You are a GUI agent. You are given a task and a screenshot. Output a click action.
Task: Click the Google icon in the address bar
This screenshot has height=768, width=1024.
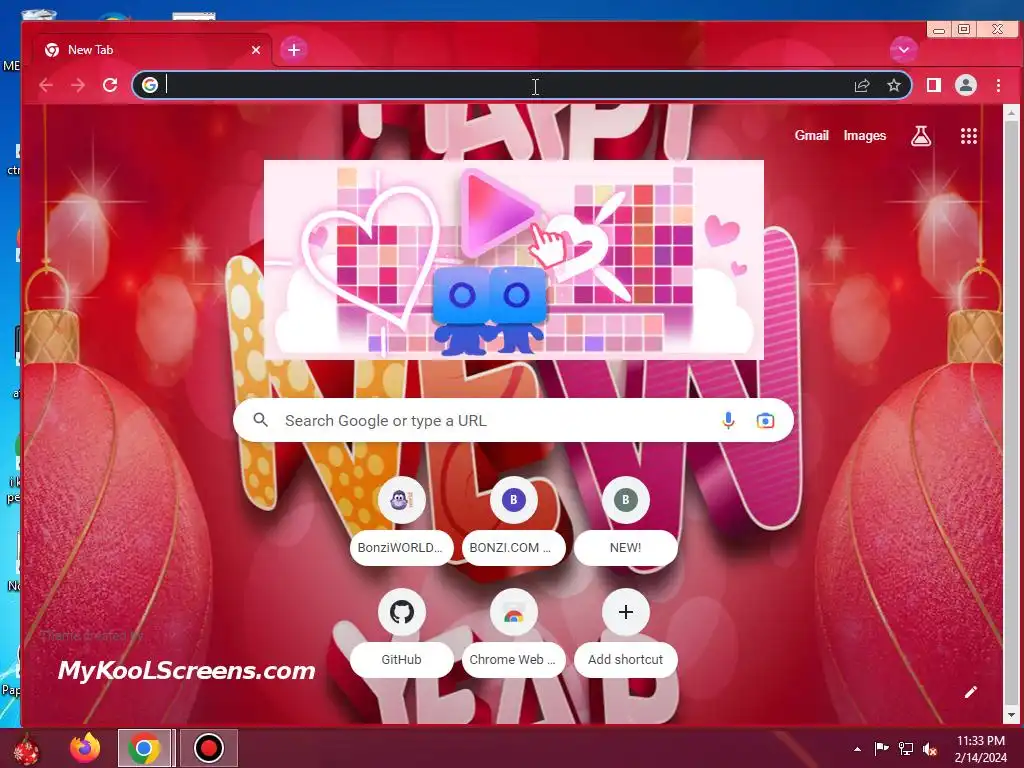(150, 85)
